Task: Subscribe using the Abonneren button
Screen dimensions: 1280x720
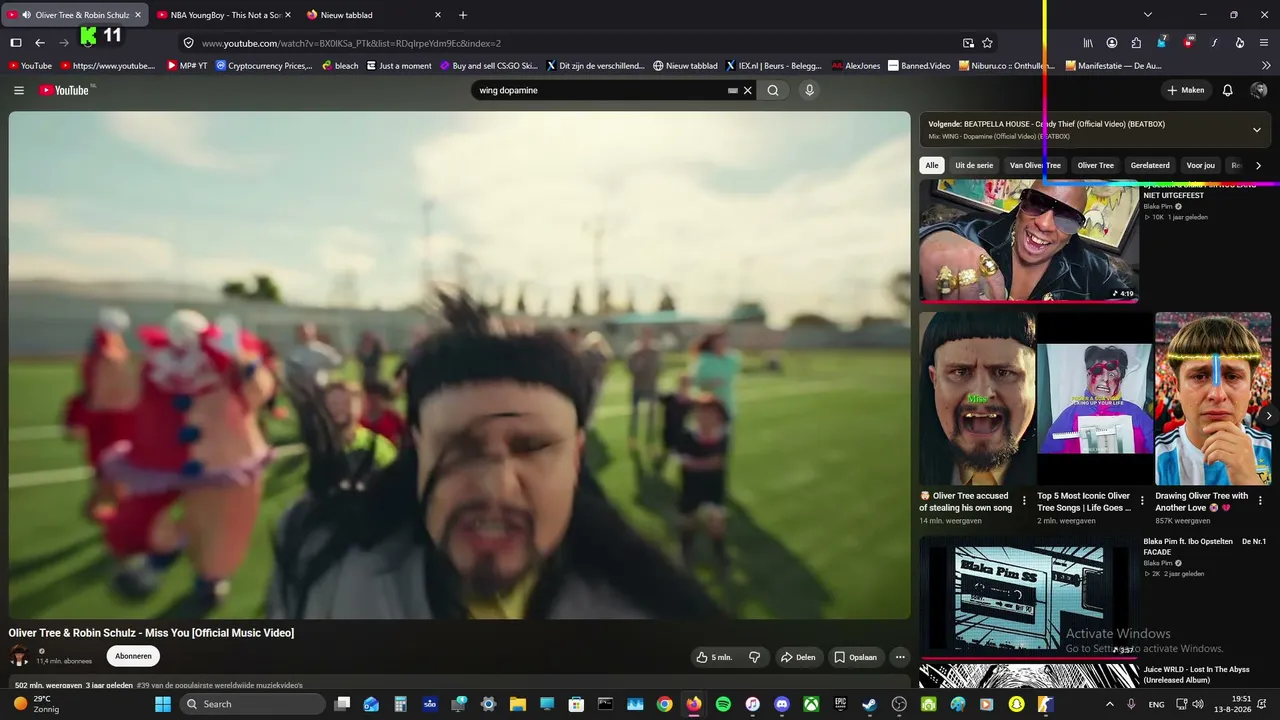Action: 133,656
